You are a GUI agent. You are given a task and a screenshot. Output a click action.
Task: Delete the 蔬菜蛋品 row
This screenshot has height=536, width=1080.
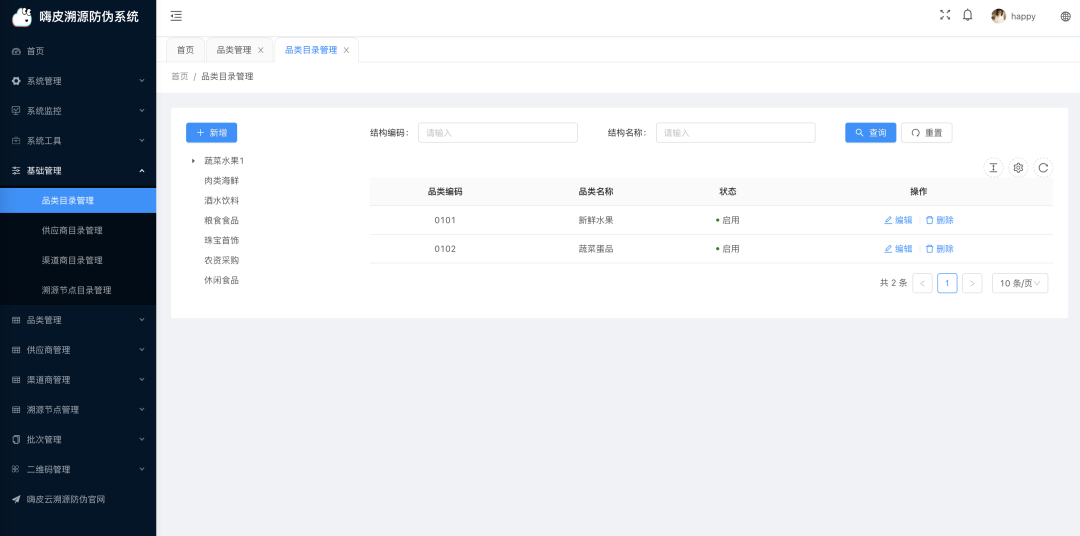coord(939,249)
